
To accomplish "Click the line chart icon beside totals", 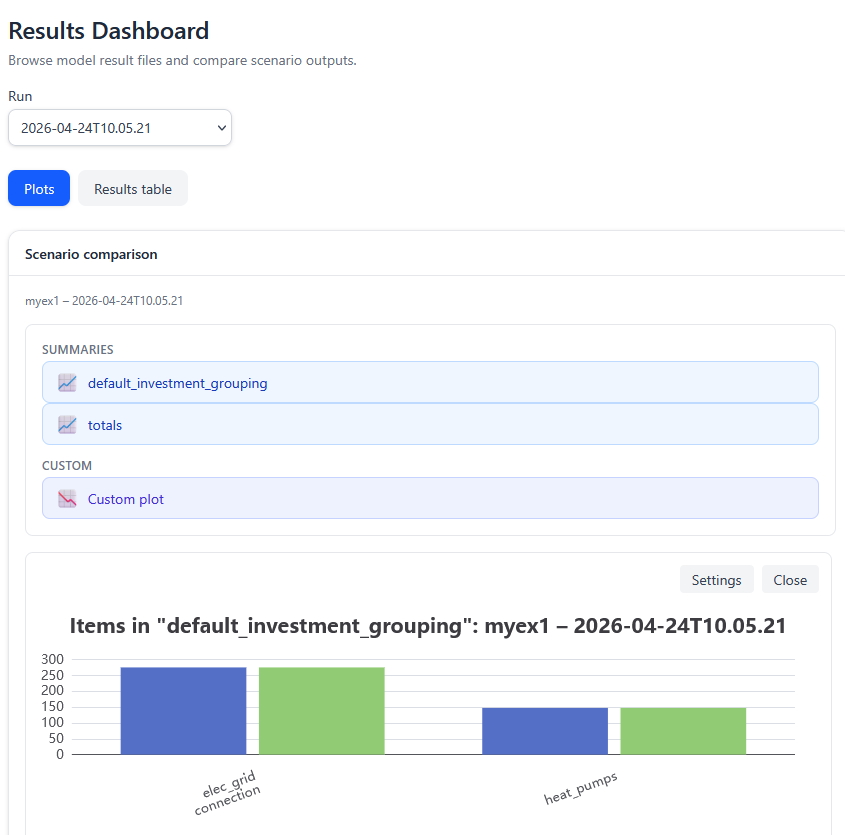I will [x=67, y=425].
